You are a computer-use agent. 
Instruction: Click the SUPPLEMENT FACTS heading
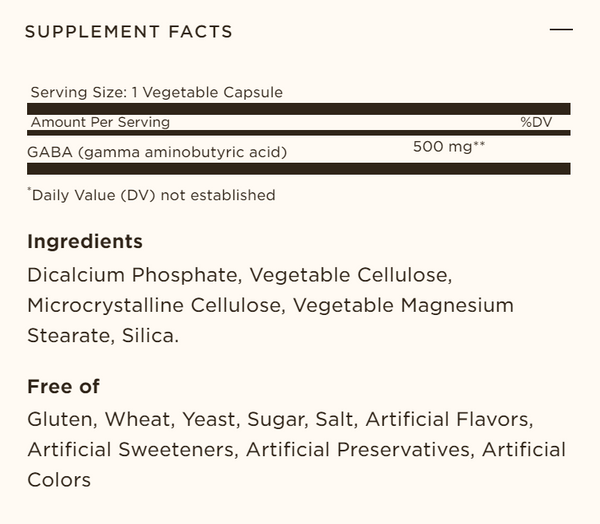[x=129, y=31]
